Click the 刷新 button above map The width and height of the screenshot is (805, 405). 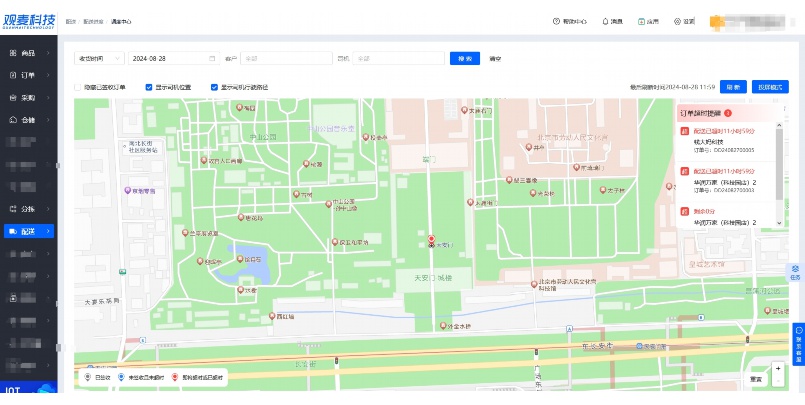733,87
